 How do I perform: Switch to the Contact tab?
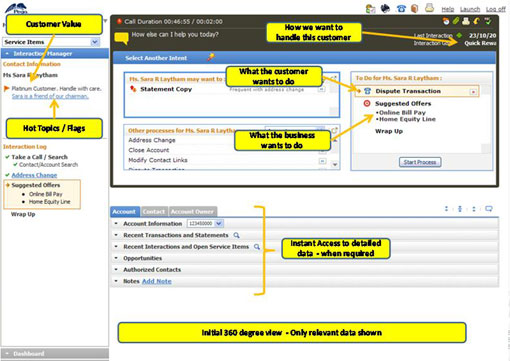pos(154,212)
